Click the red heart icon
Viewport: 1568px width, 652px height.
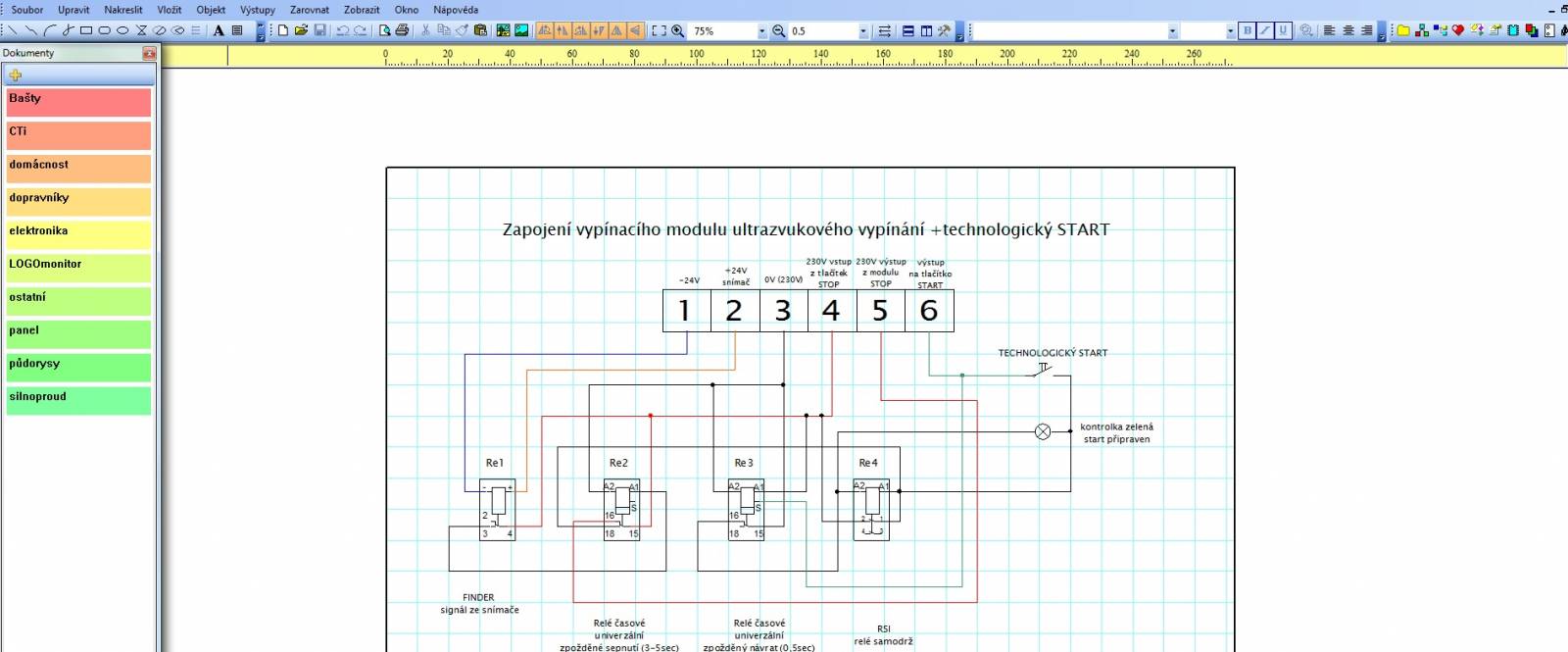pyautogui.click(x=1458, y=30)
